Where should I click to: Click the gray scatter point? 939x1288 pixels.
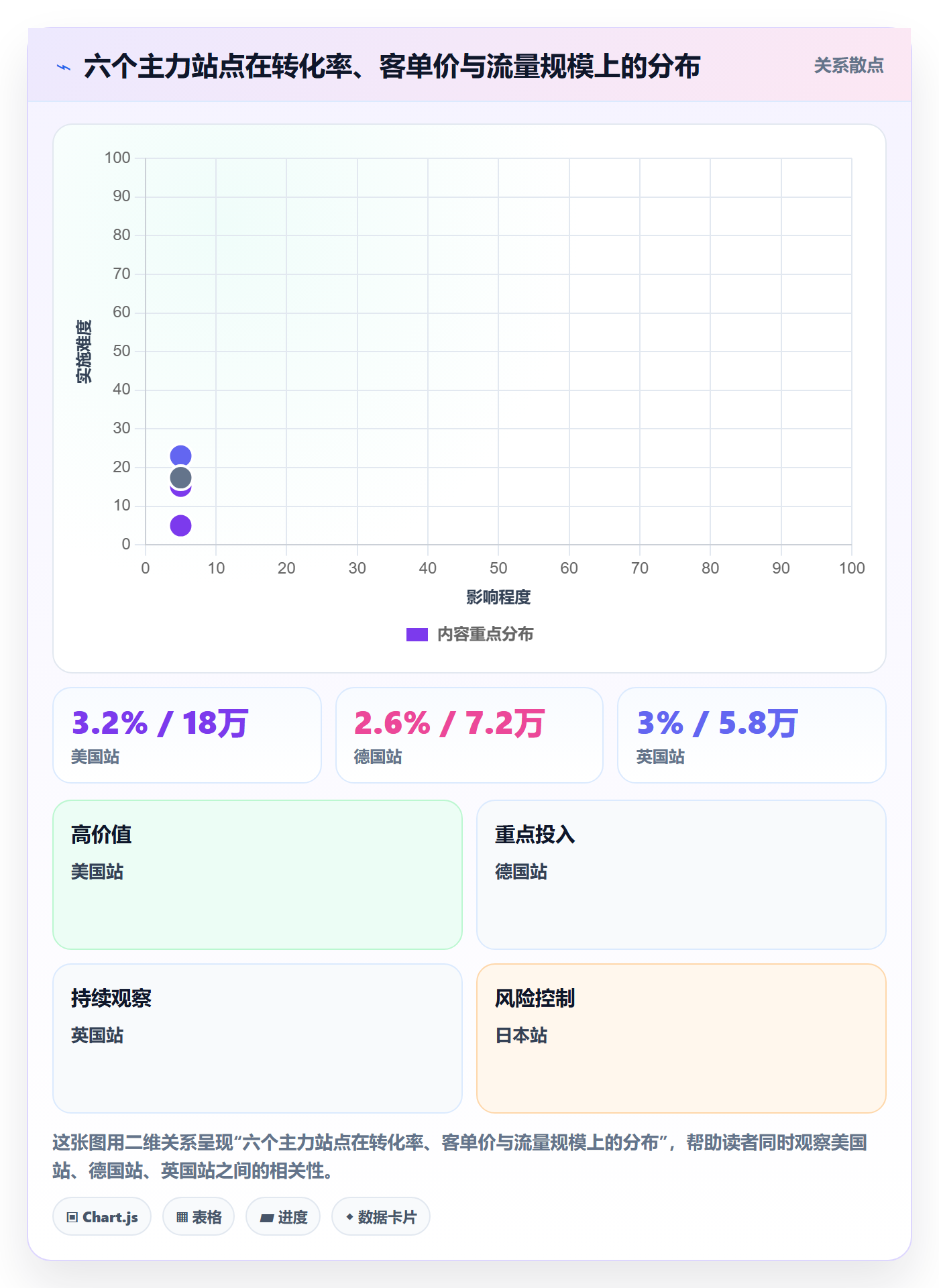pos(180,478)
